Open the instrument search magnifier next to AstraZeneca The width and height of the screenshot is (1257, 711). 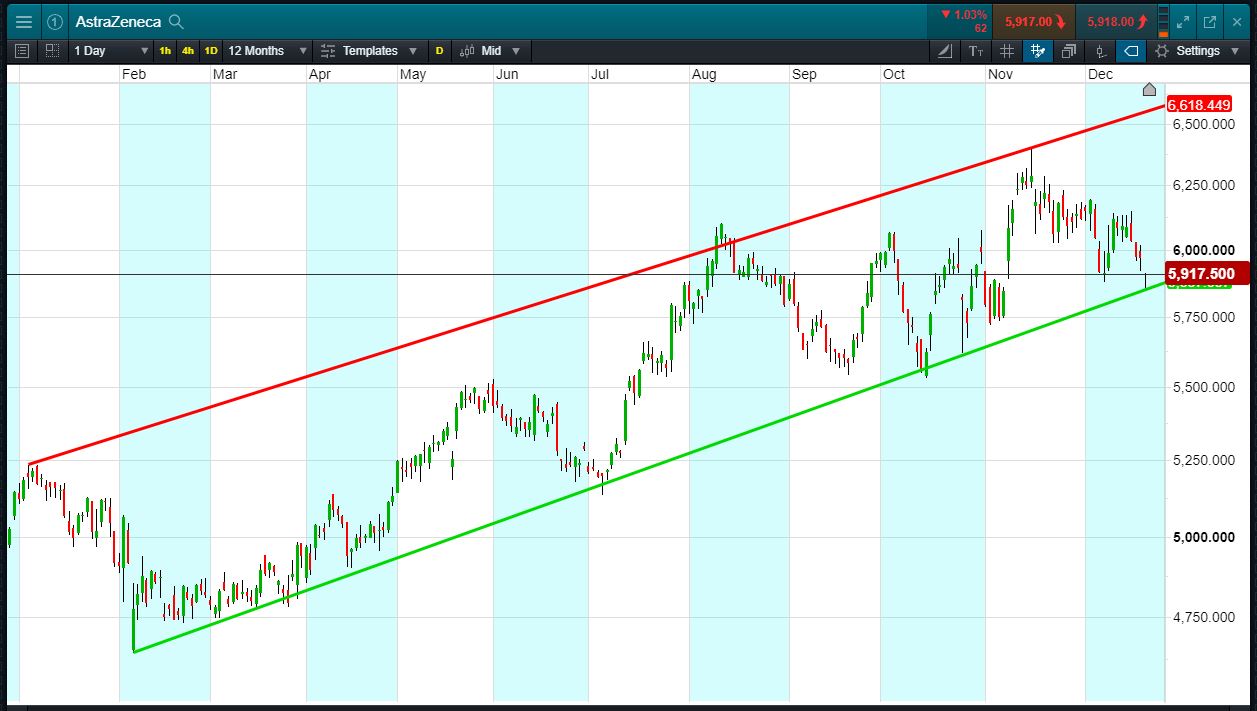tap(176, 21)
